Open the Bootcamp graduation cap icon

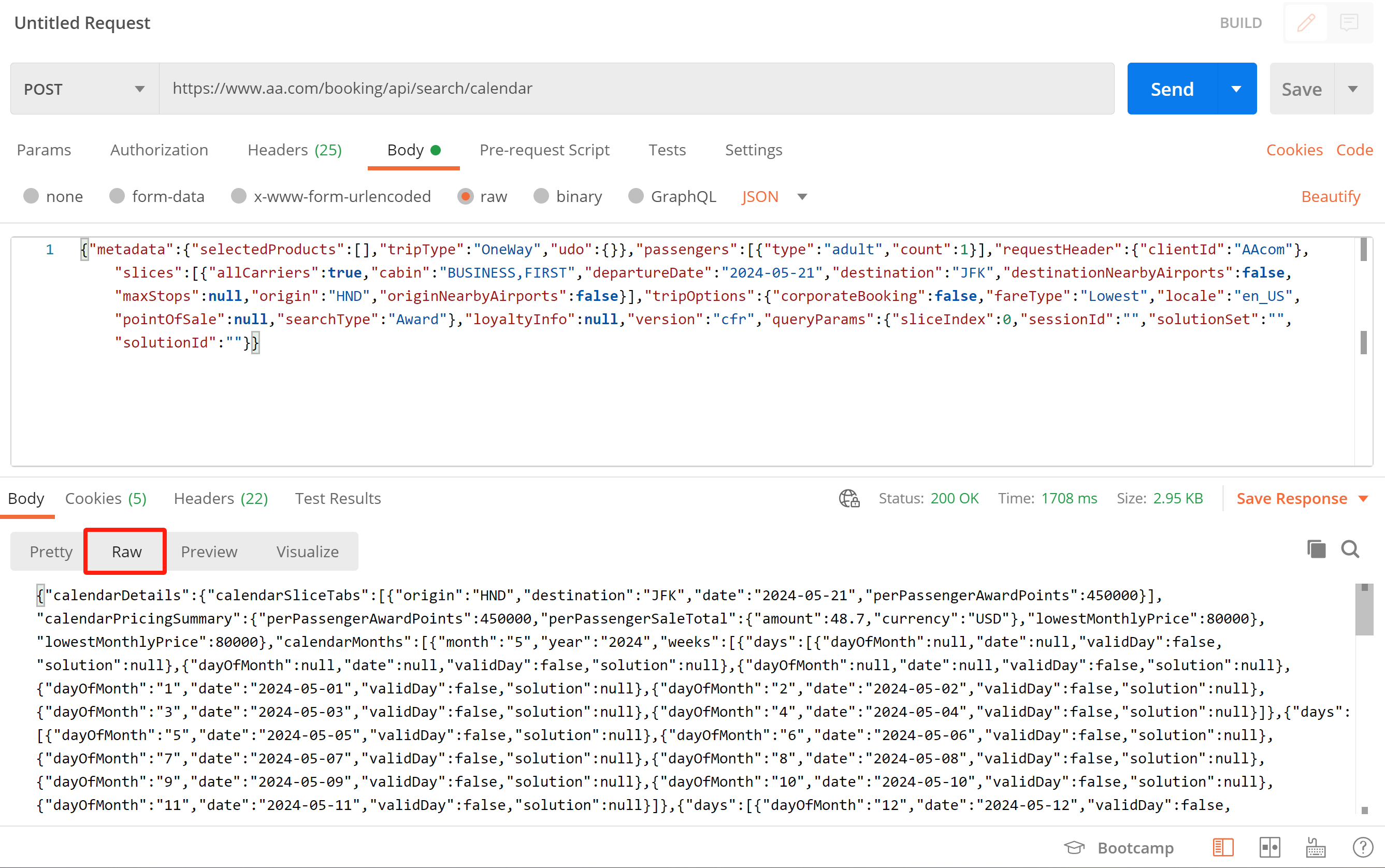(x=1074, y=847)
